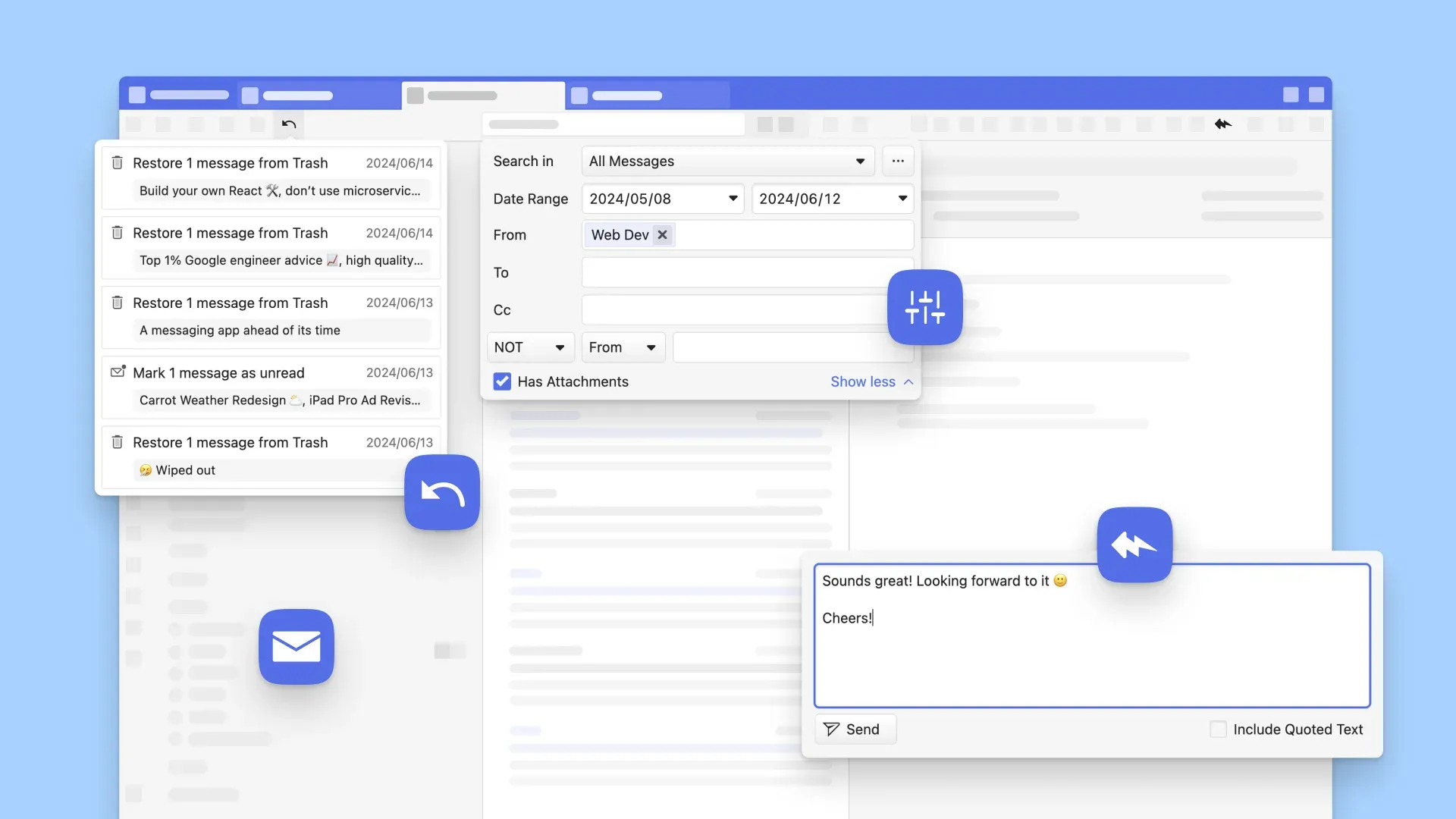Click the unread mark icon on message
Image resolution: width=1456 pixels, height=819 pixels.
(x=117, y=372)
